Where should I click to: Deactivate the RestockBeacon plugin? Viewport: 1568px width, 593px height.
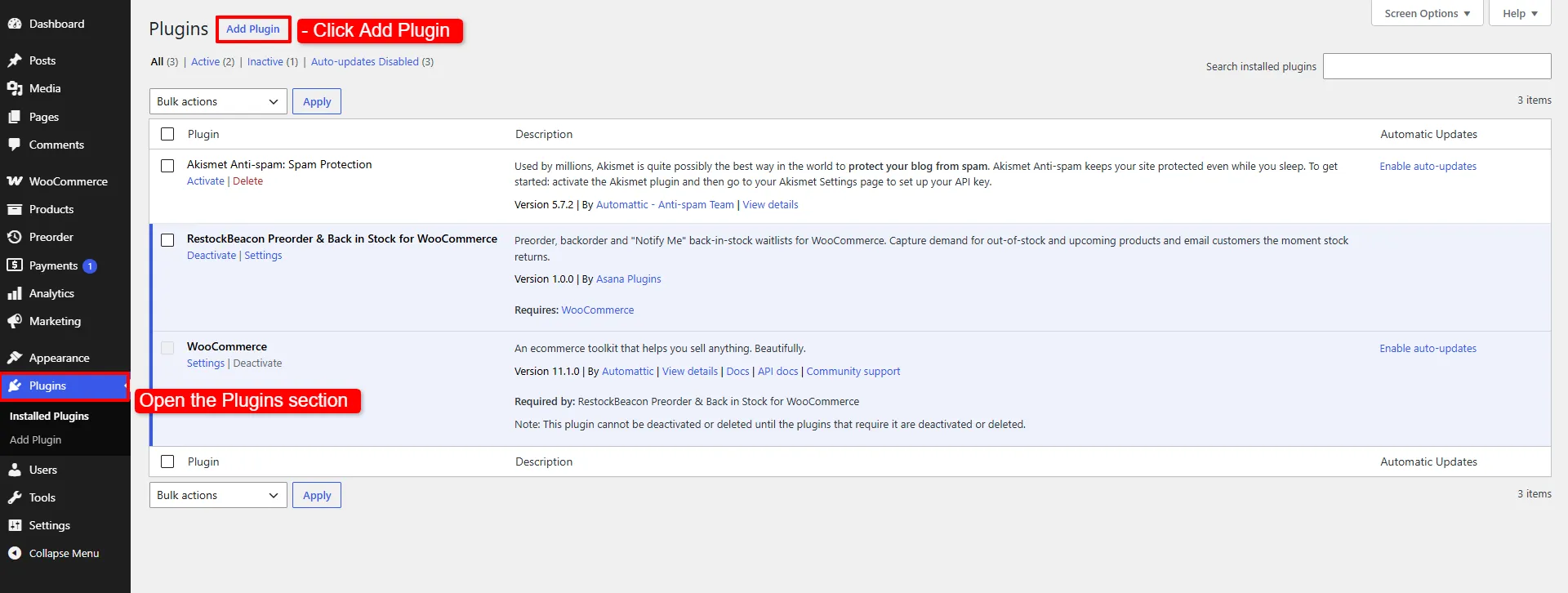[x=212, y=256]
